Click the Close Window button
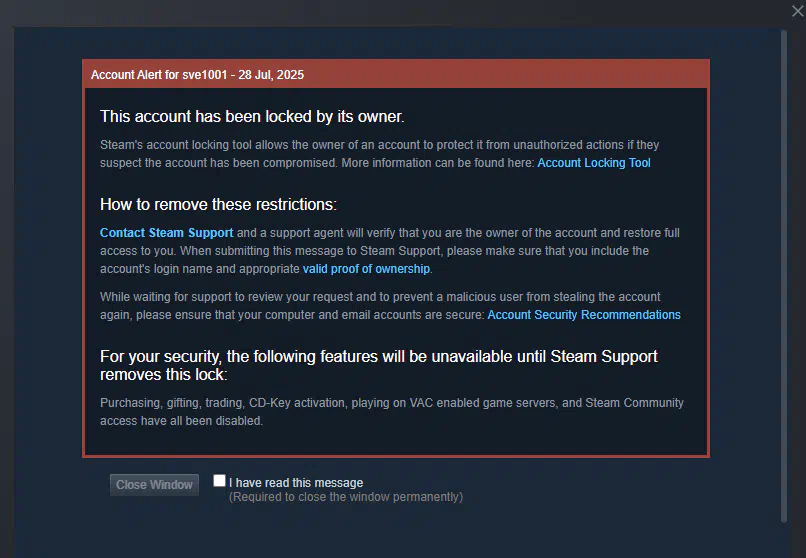806x558 pixels. (x=154, y=485)
